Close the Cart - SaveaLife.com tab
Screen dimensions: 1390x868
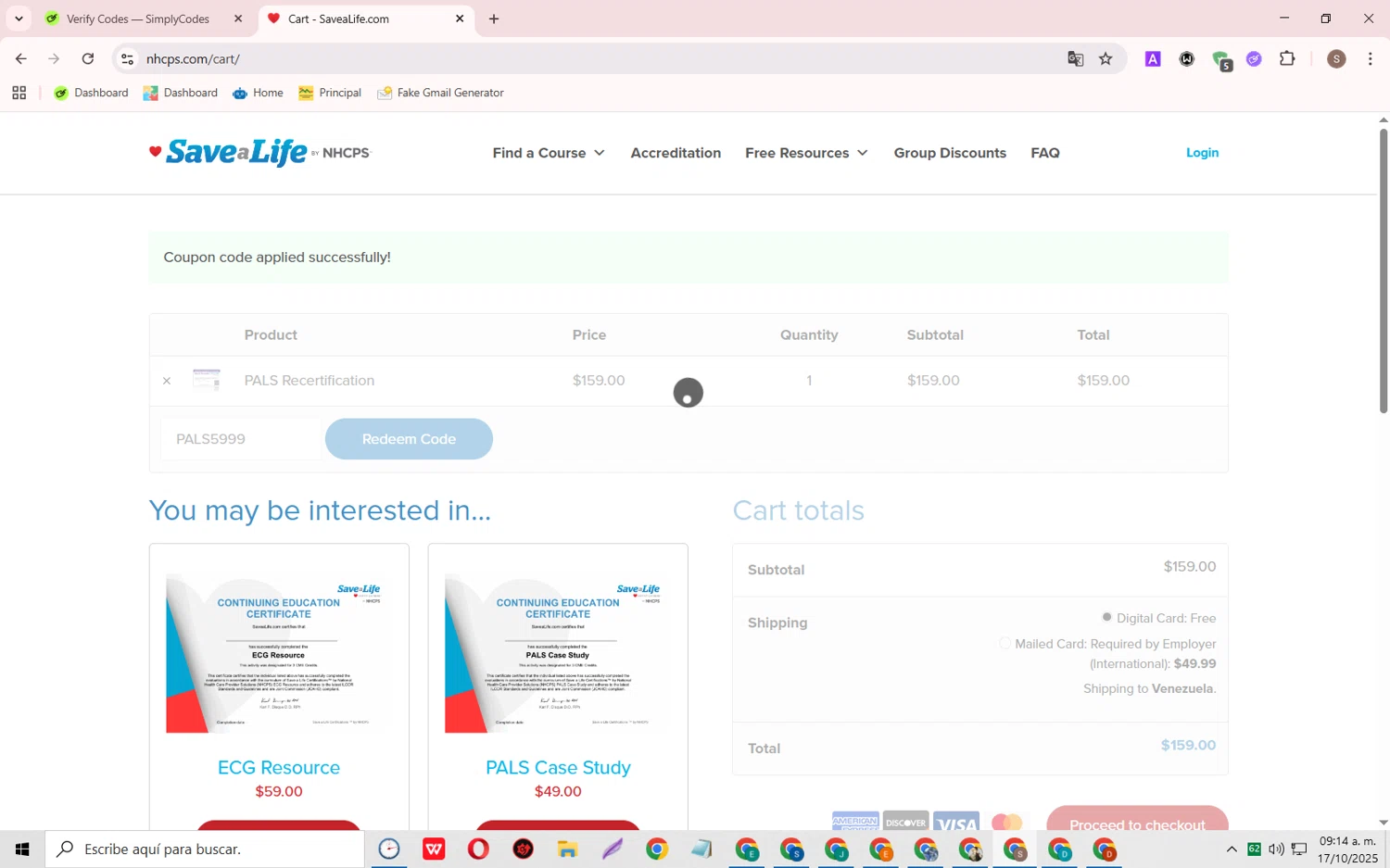pyautogui.click(x=460, y=19)
